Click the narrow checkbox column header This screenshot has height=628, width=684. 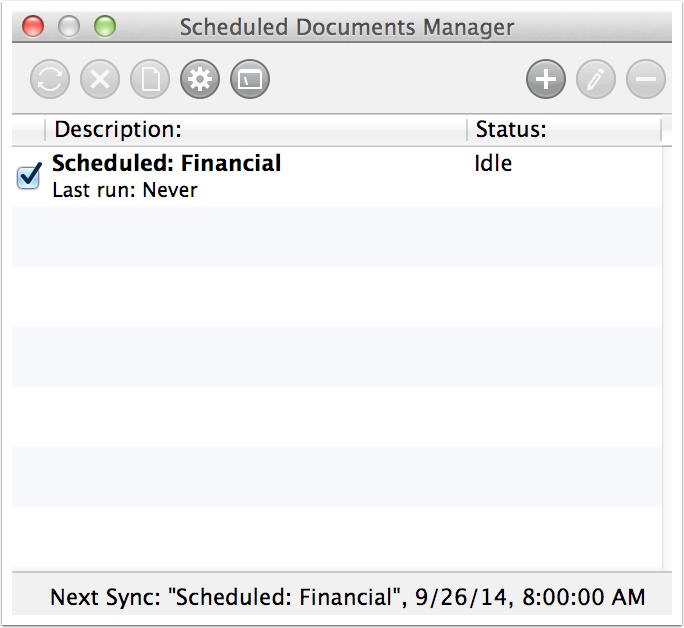pos(28,130)
